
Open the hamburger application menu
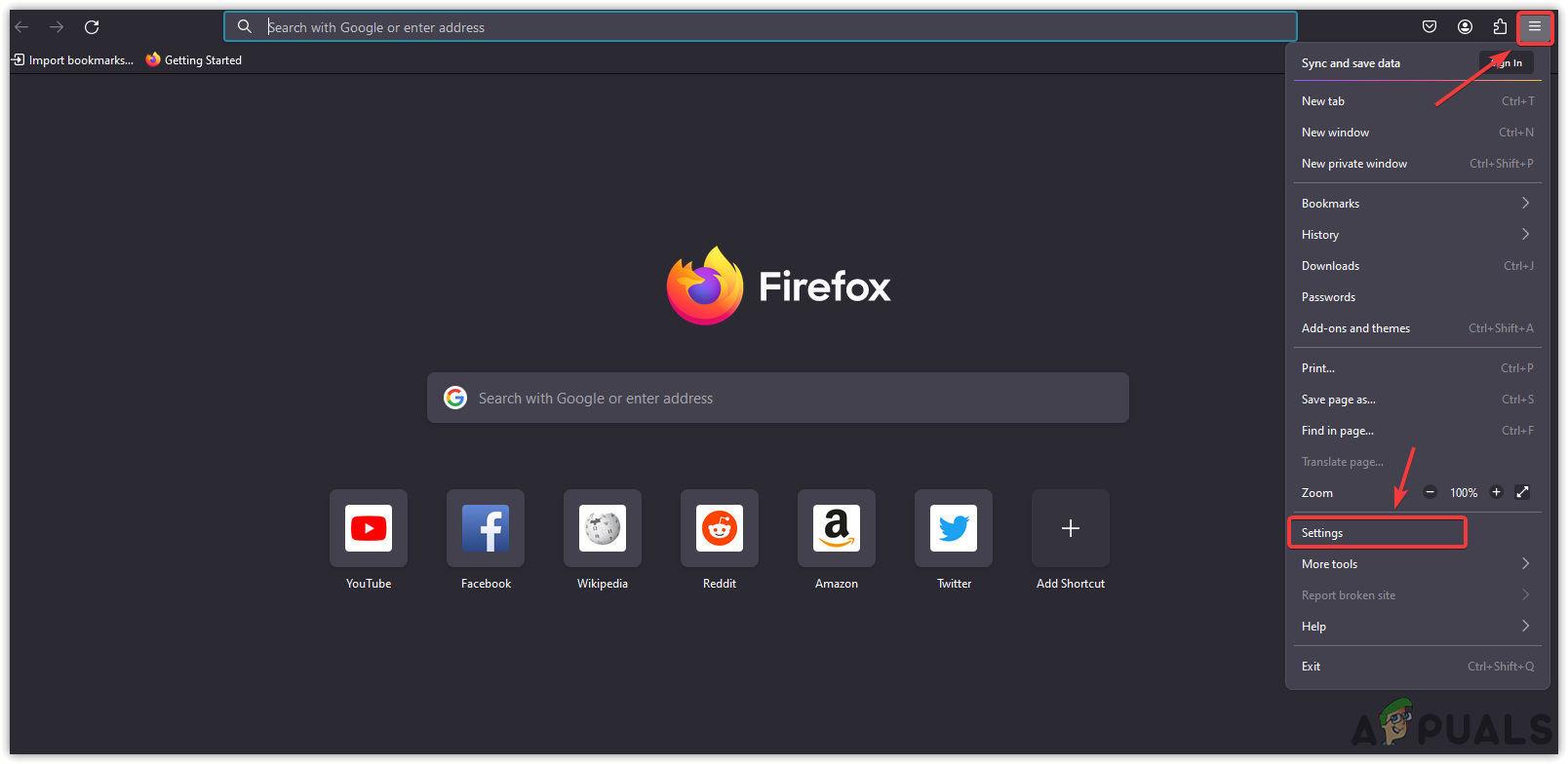coord(1535,27)
